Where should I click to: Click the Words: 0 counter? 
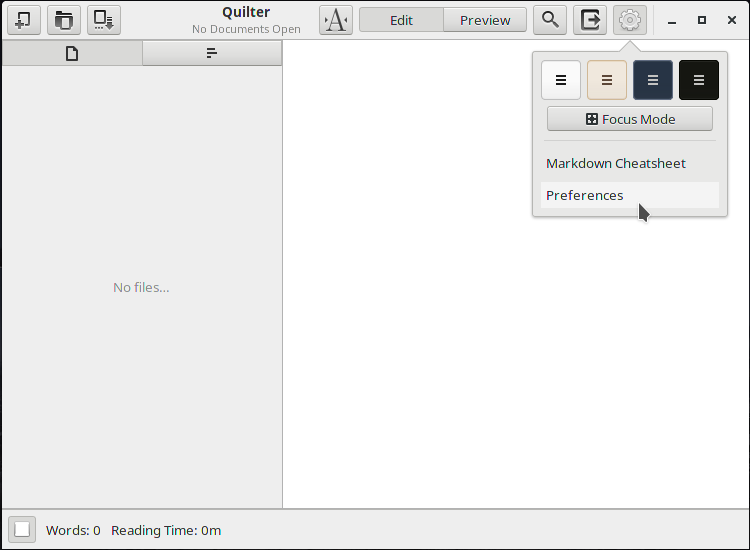(x=73, y=530)
